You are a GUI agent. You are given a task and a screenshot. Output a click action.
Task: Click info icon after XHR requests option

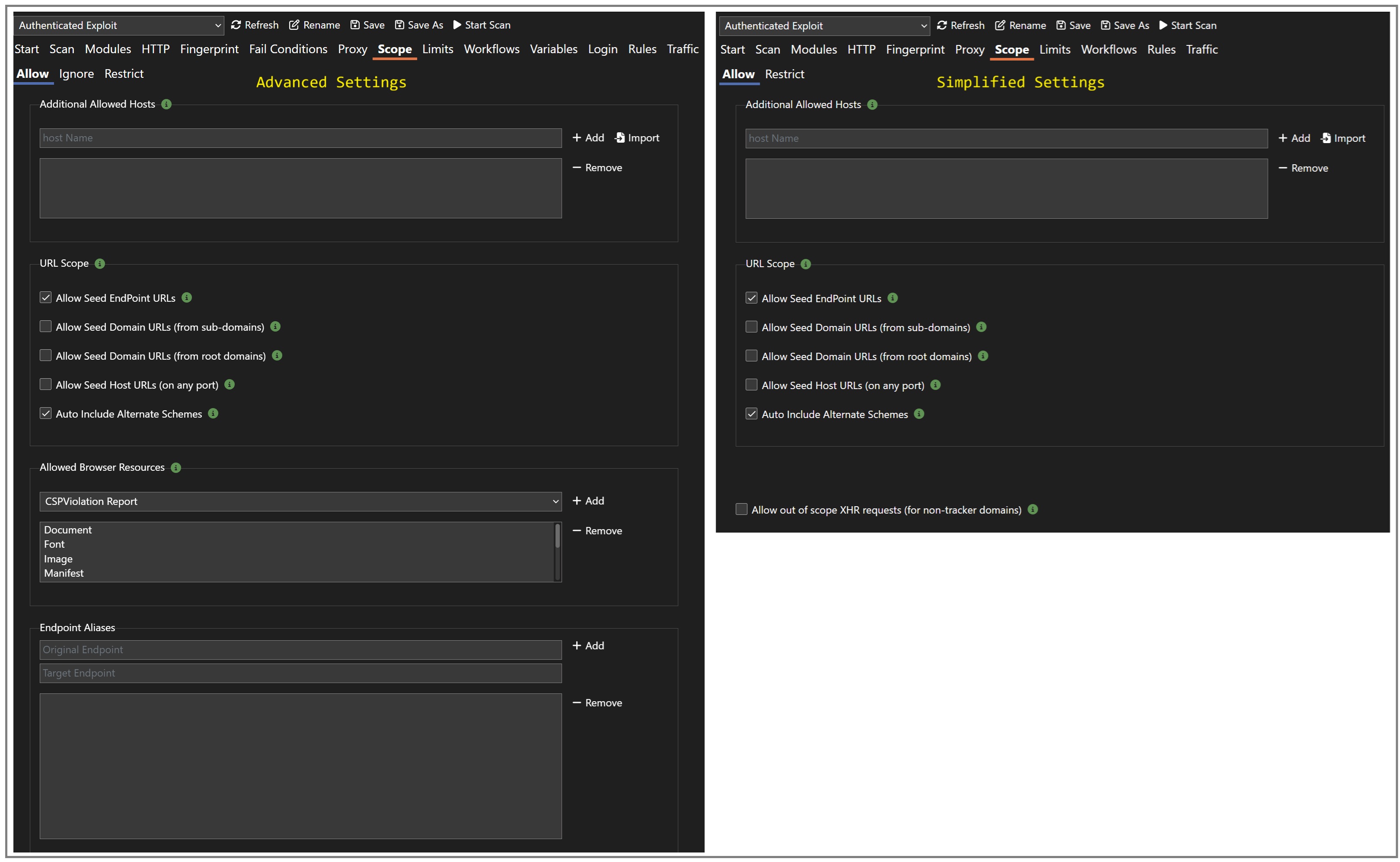(1032, 509)
